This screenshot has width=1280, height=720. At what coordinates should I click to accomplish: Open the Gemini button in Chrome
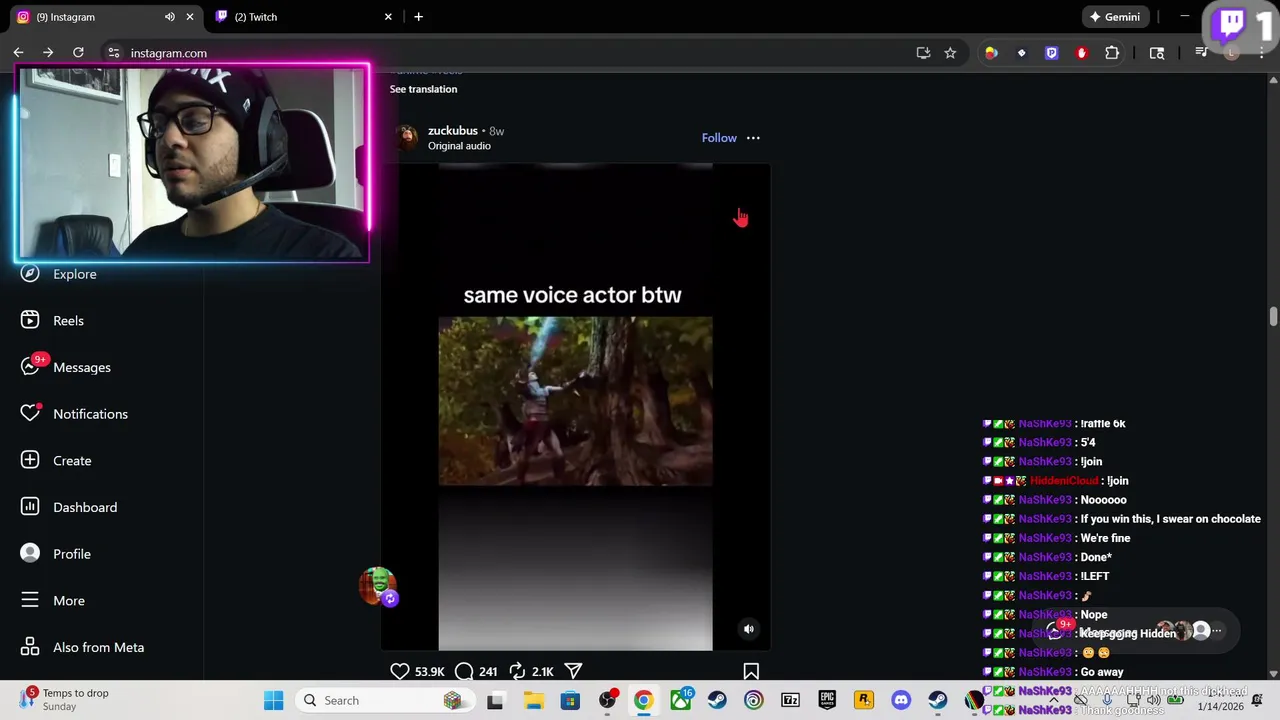click(x=1115, y=17)
